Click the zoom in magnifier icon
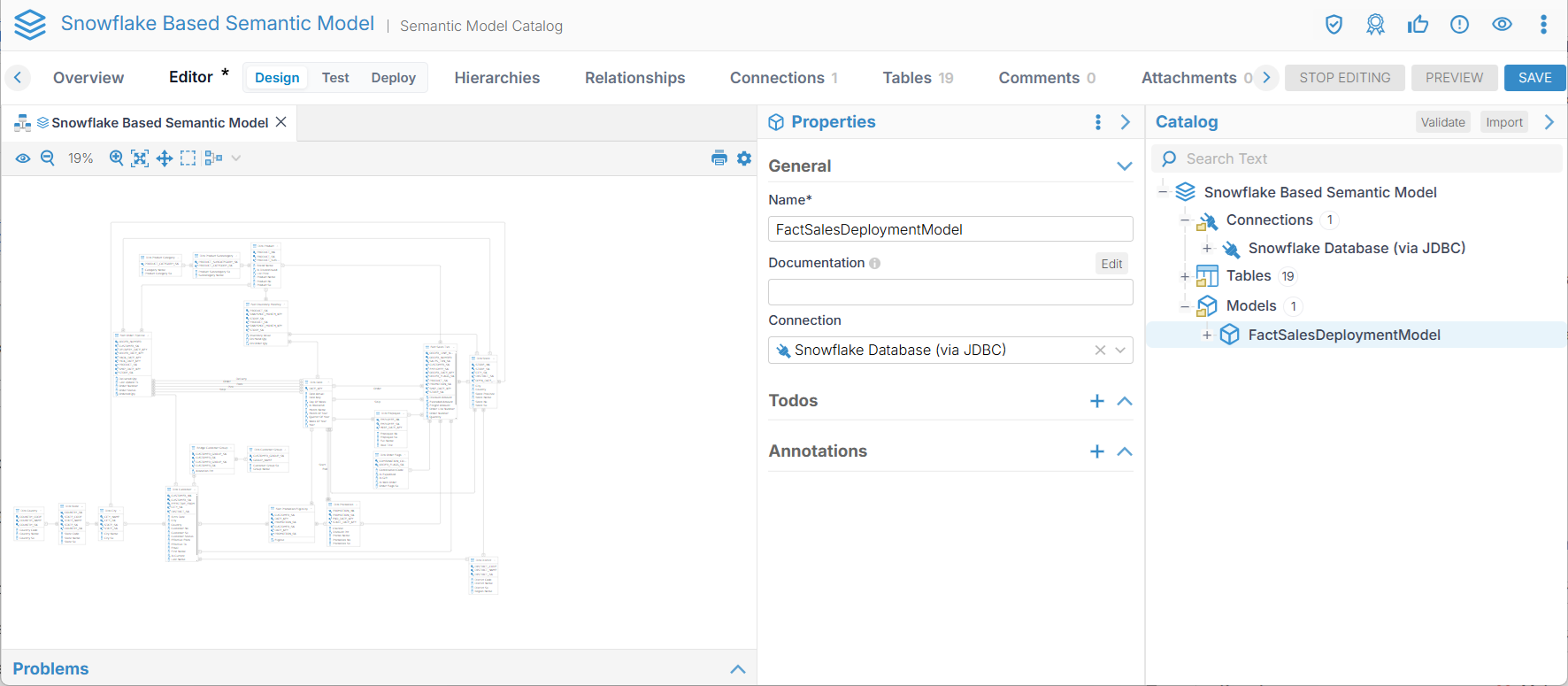Image resolution: width=1568 pixels, height=686 pixels. pyautogui.click(x=116, y=158)
